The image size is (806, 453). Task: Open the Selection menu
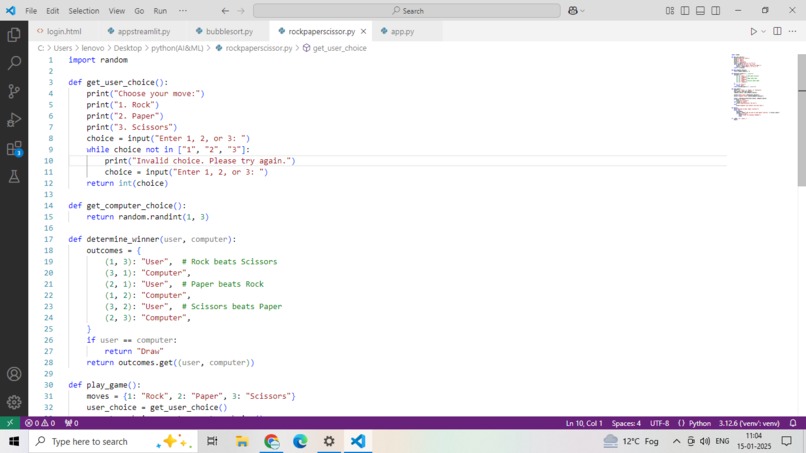[x=84, y=11]
